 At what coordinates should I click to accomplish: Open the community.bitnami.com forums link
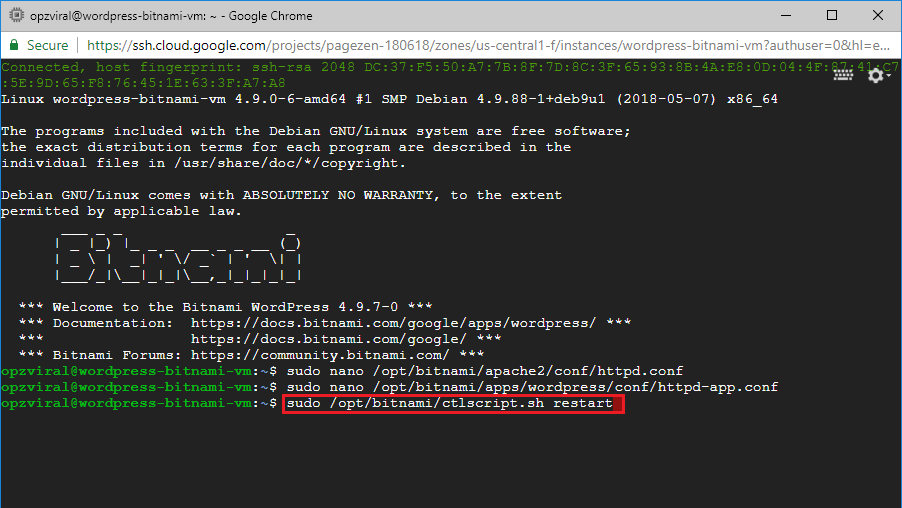pyautogui.click(x=320, y=355)
